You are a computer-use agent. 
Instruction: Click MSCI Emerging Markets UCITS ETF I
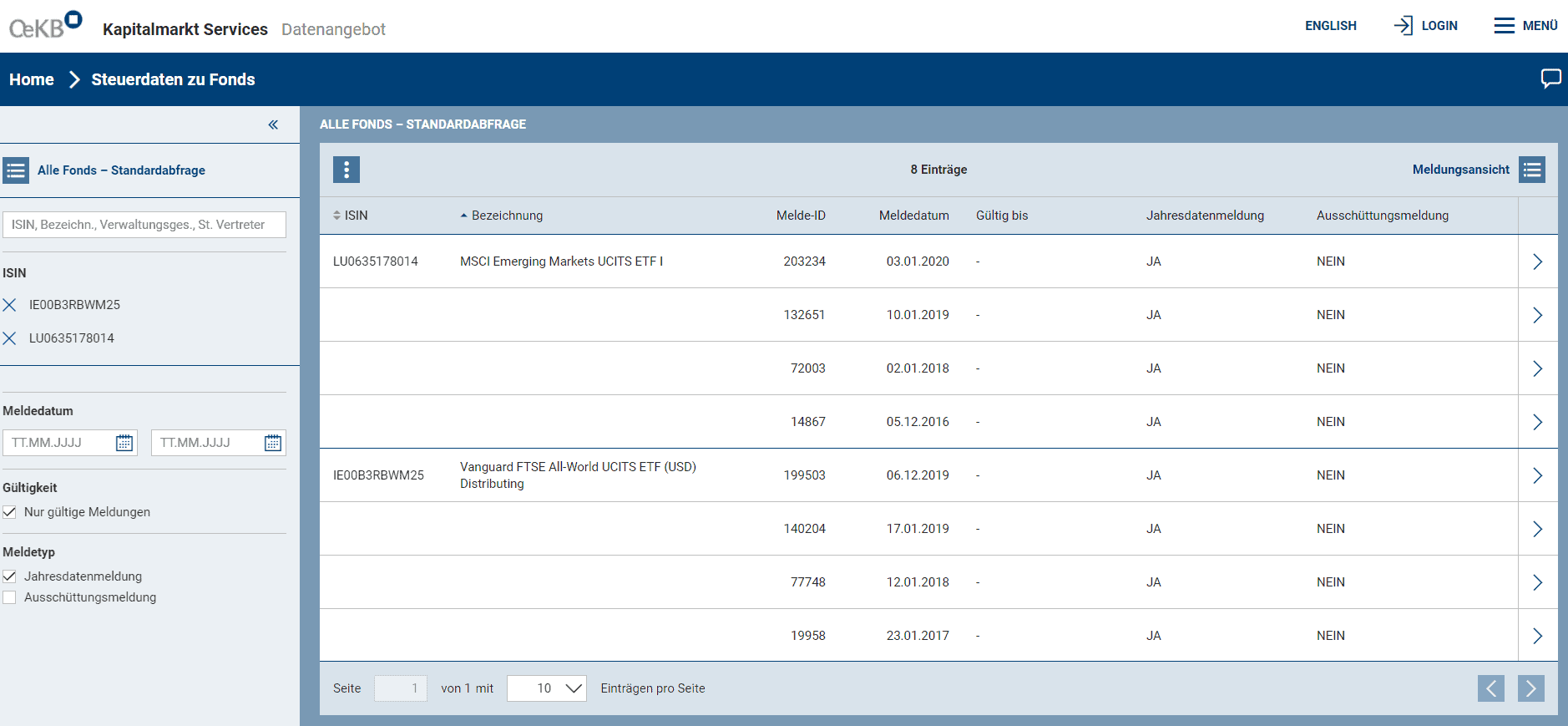(x=562, y=261)
